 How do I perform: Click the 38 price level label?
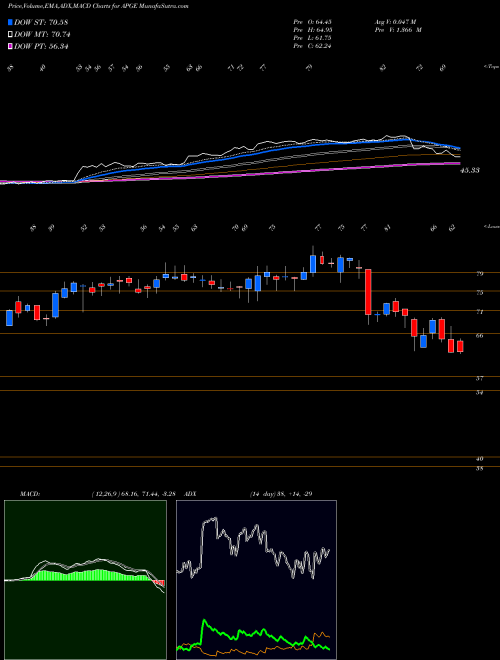[479, 468]
